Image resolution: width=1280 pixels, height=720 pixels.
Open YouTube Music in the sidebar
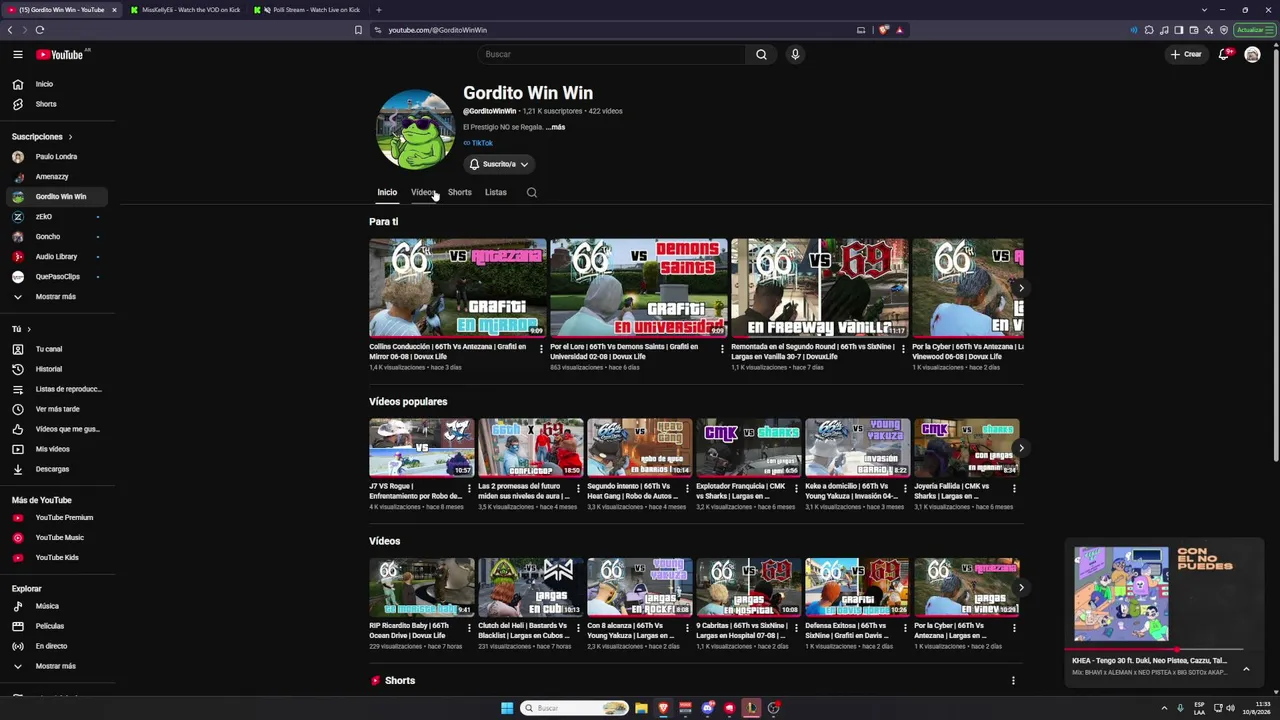(57, 537)
